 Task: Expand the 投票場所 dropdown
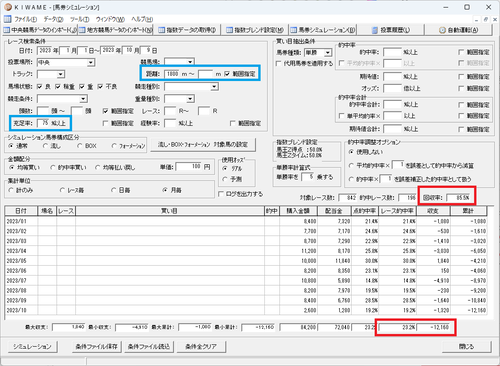click(91, 62)
